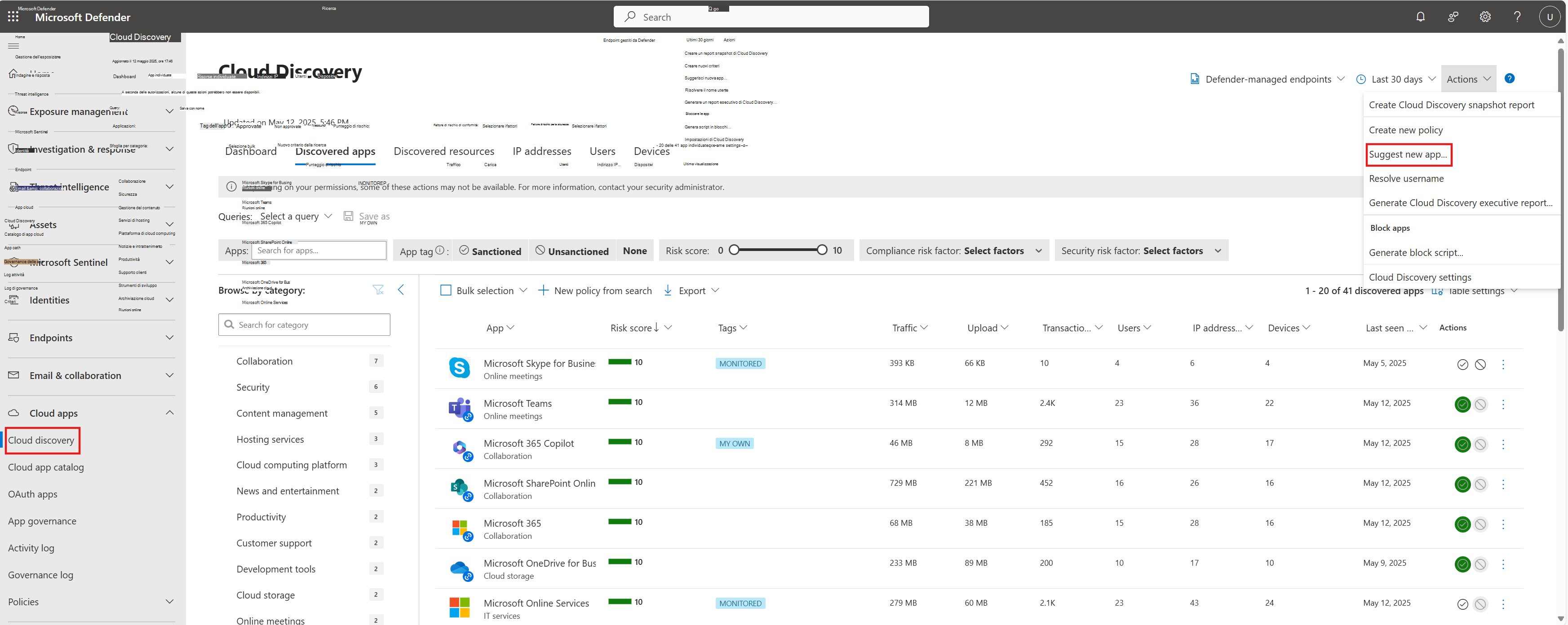Toggle the Sanctioned app tag filter
This screenshot has height=625, width=1568.
coord(490,251)
